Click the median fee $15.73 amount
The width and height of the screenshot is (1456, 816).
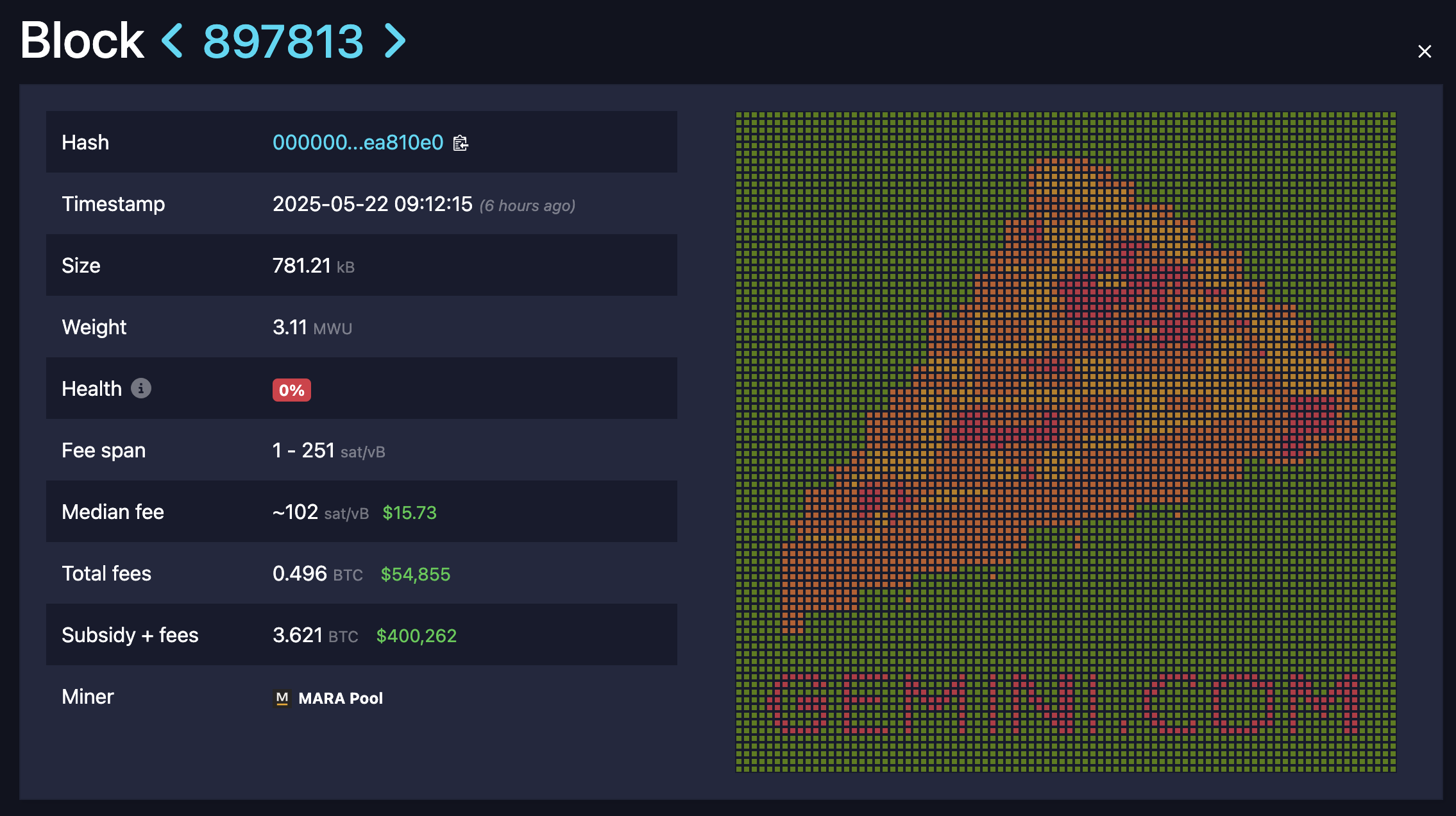coord(409,513)
